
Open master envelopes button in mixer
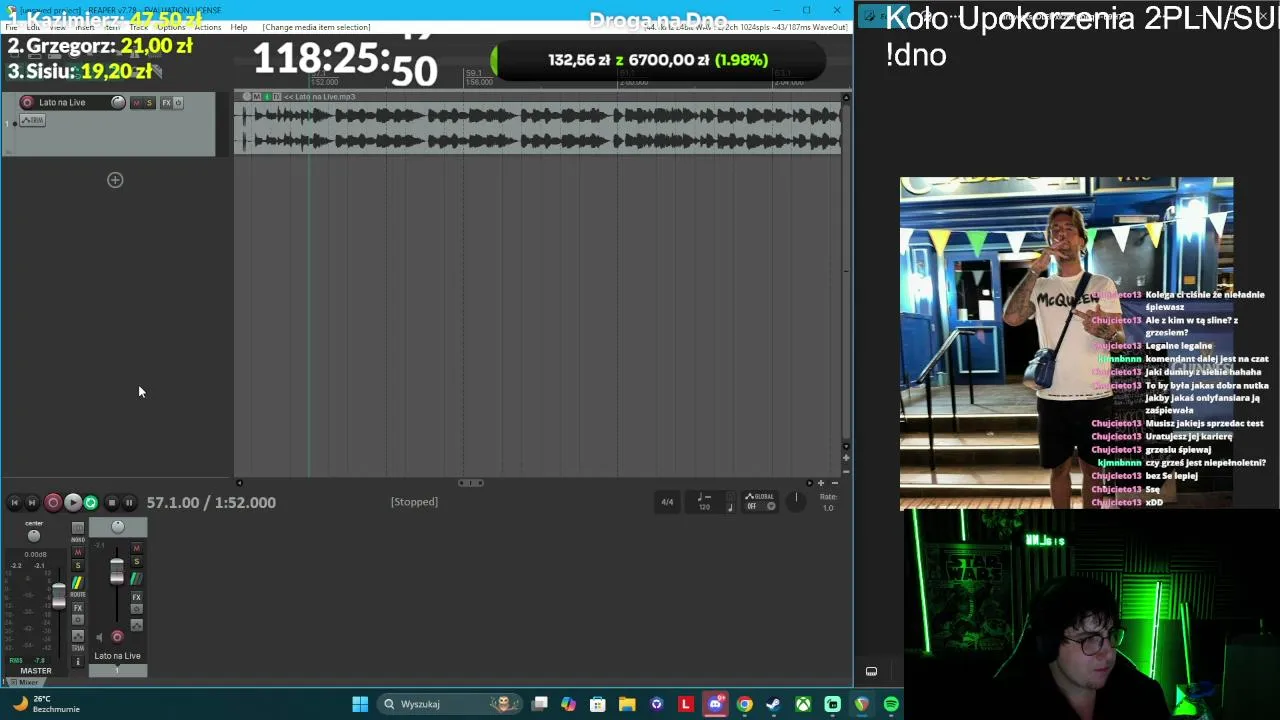[x=78, y=636]
